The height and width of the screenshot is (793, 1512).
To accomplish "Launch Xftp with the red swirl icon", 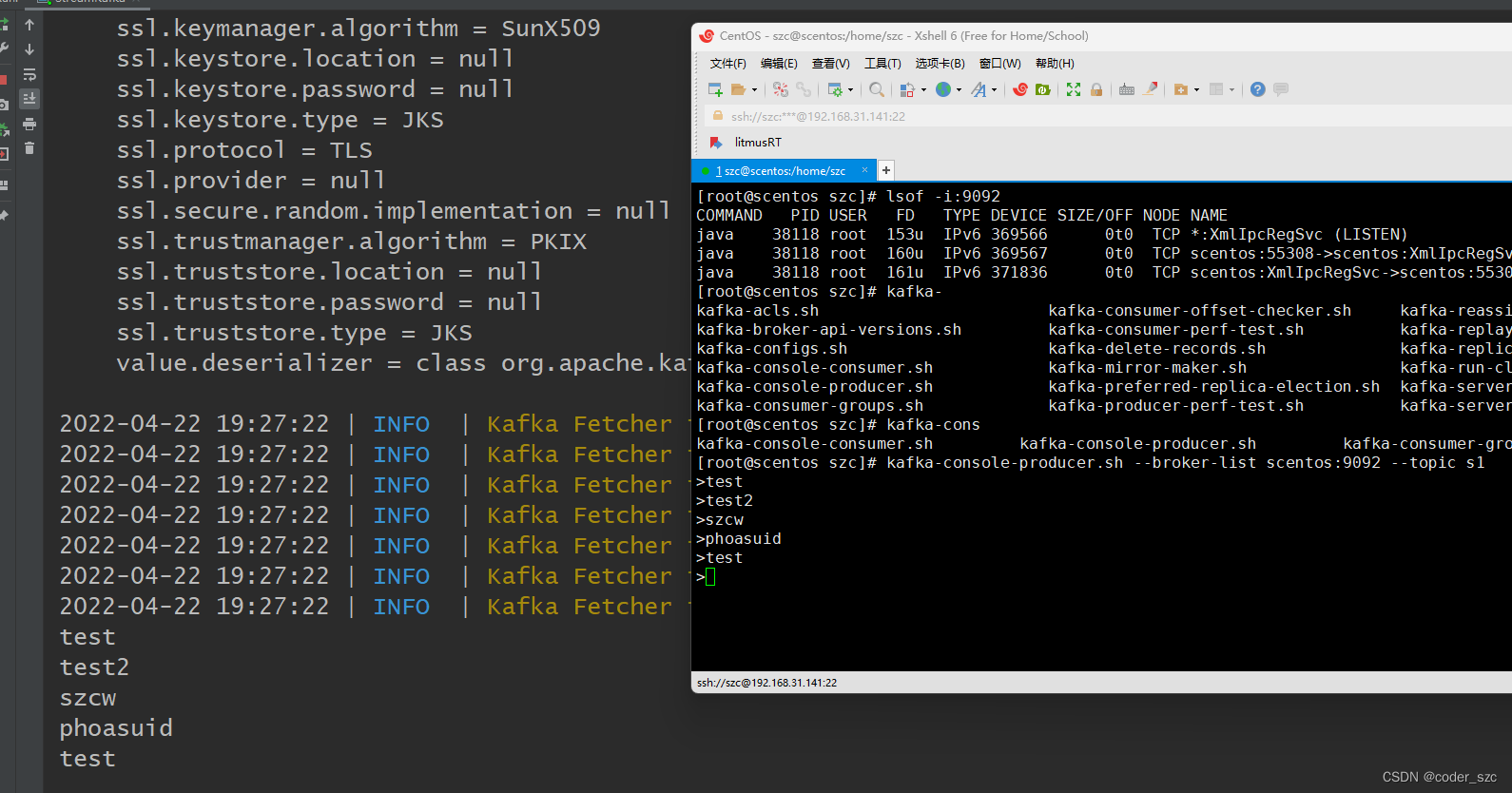I will (x=1020, y=89).
